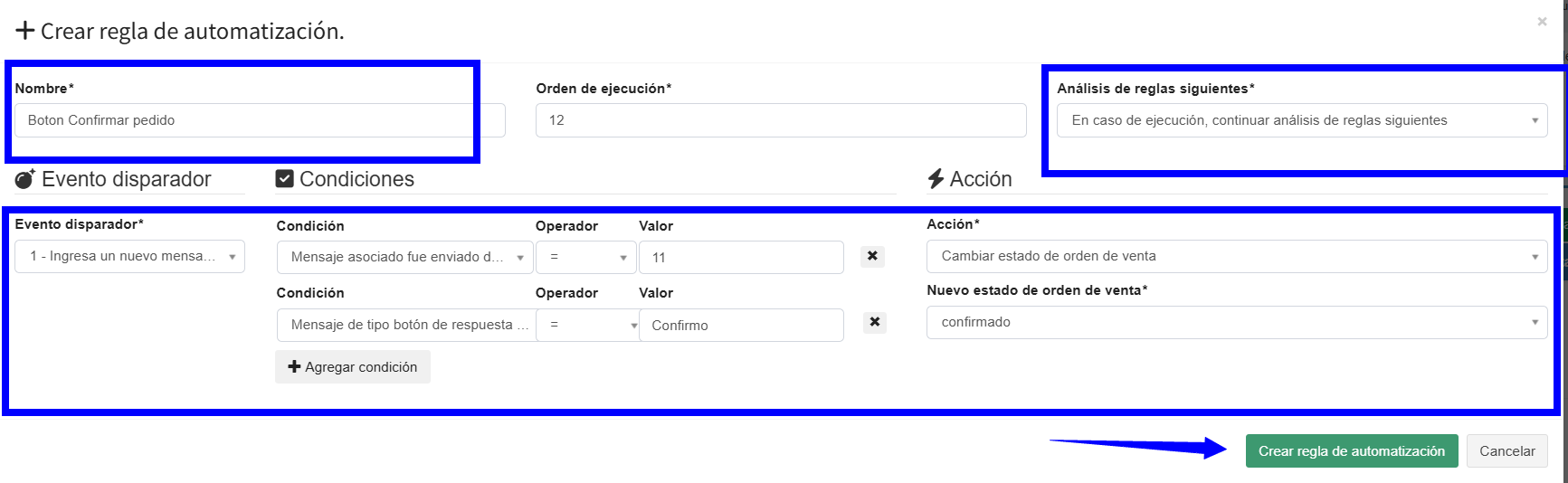The height and width of the screenshot is (483, 1568).
Task: Click the lightning bolt Acción icon
Action: click(x=936, y=179)
